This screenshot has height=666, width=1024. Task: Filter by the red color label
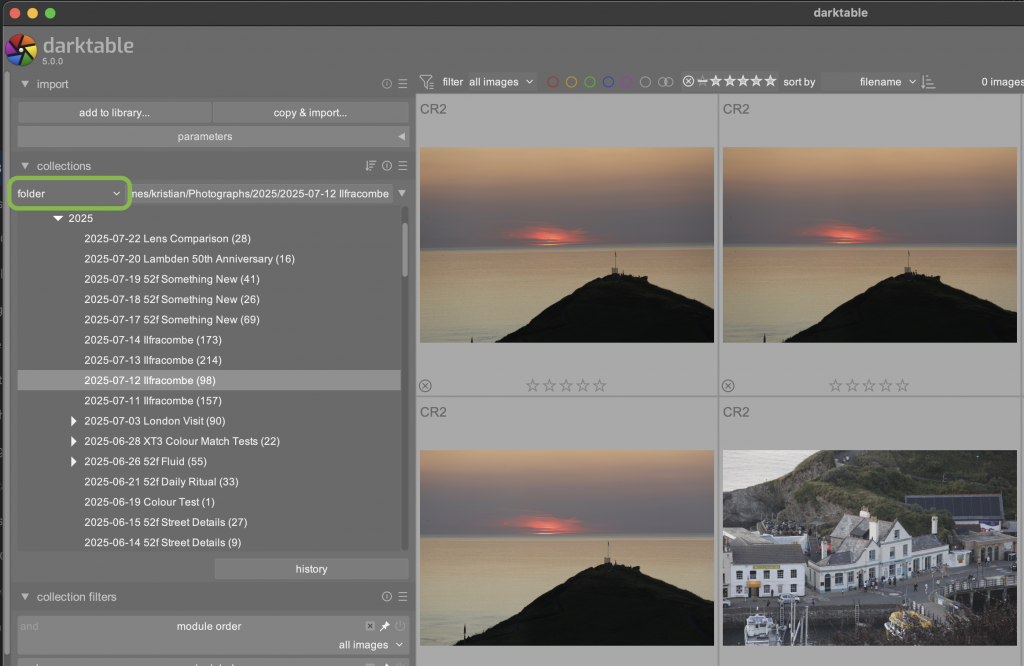pos(553,82)
